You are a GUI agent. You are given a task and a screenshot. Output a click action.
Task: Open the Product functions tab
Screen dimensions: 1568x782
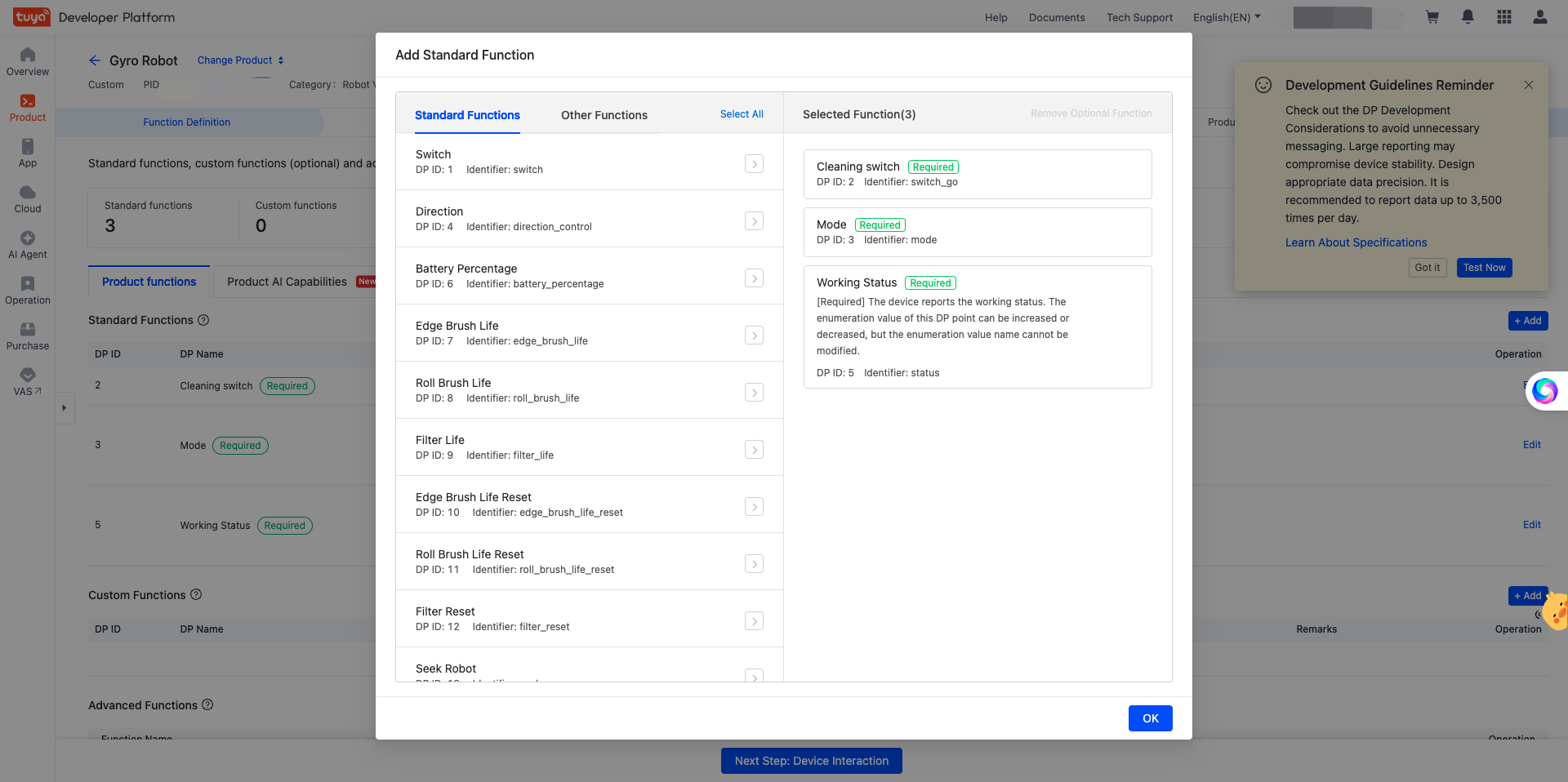click(x=149, y=282)
